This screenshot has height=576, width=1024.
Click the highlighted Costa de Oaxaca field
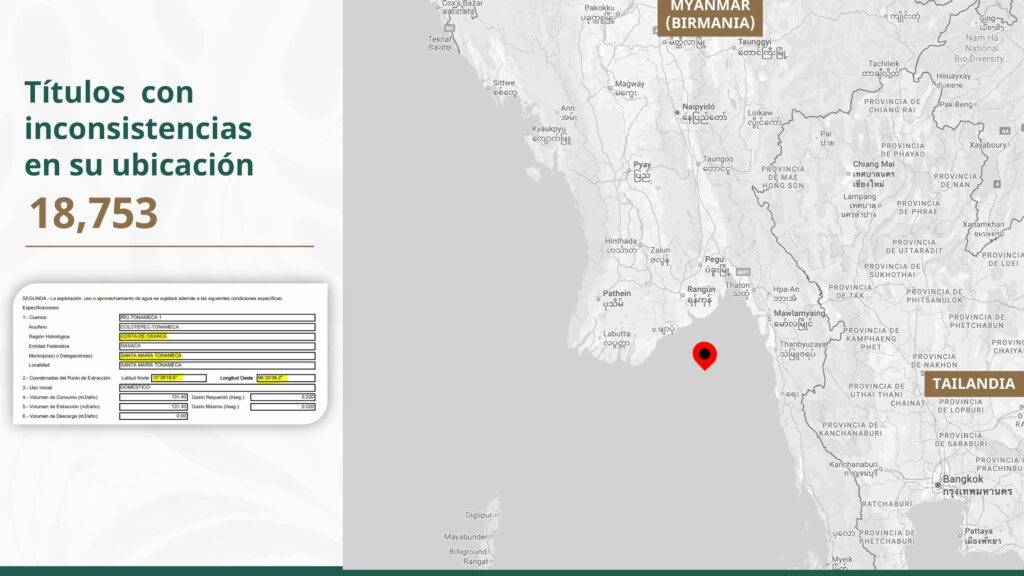pyautogui.click(x=144, y=336)
